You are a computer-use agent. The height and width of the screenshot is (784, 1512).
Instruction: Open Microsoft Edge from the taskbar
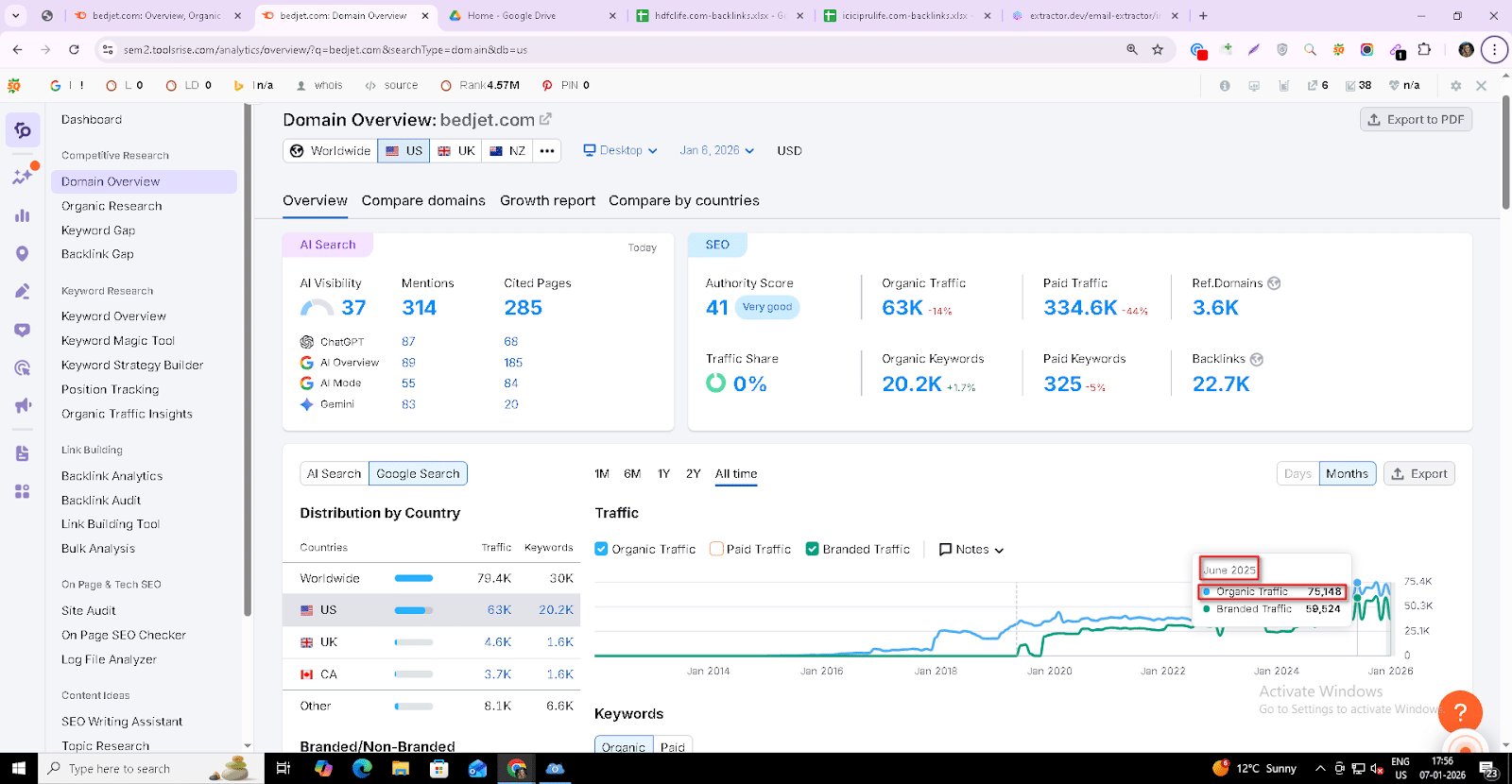coord(362,768)
